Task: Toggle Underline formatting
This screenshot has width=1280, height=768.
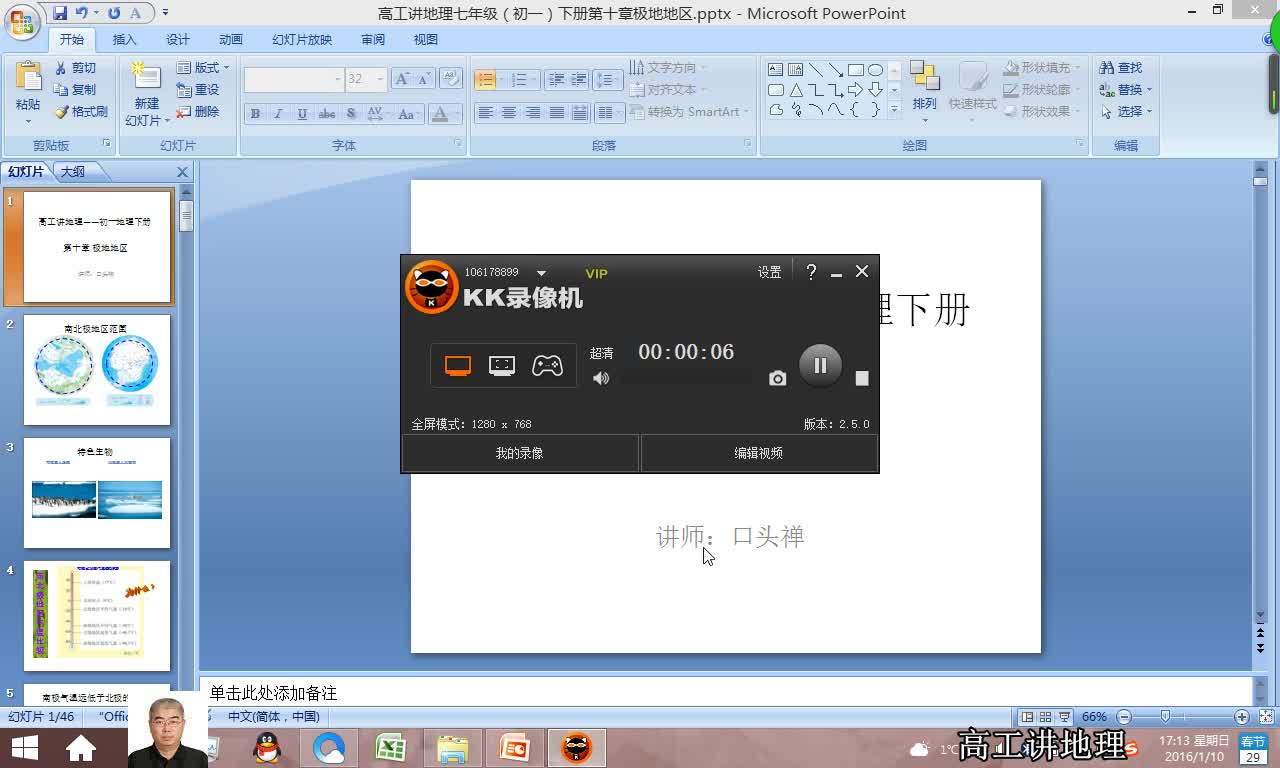Action: (302, 114)
